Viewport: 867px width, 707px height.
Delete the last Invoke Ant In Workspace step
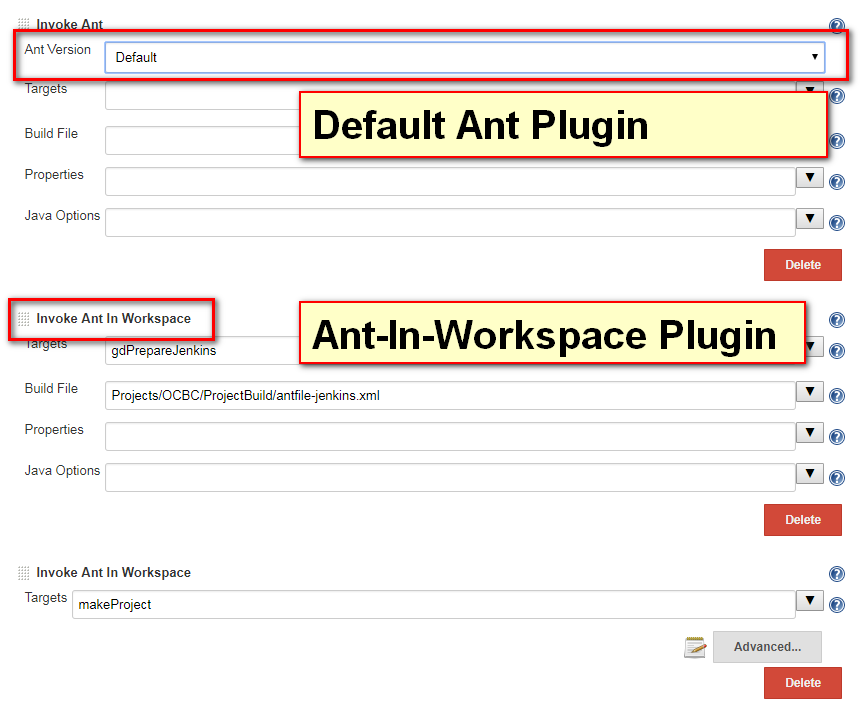(803, 682)
